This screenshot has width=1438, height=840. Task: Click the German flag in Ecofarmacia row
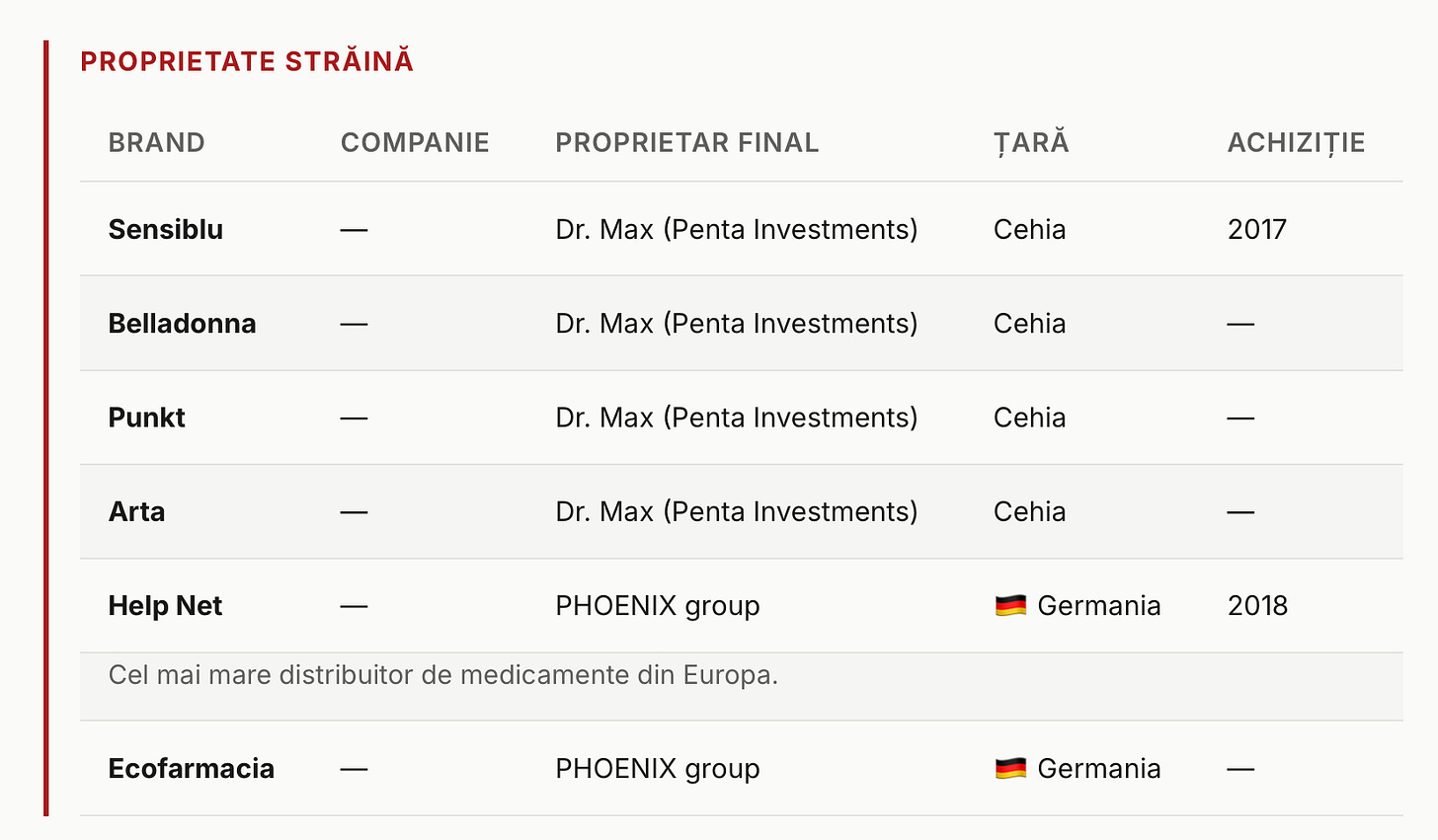1010,768
